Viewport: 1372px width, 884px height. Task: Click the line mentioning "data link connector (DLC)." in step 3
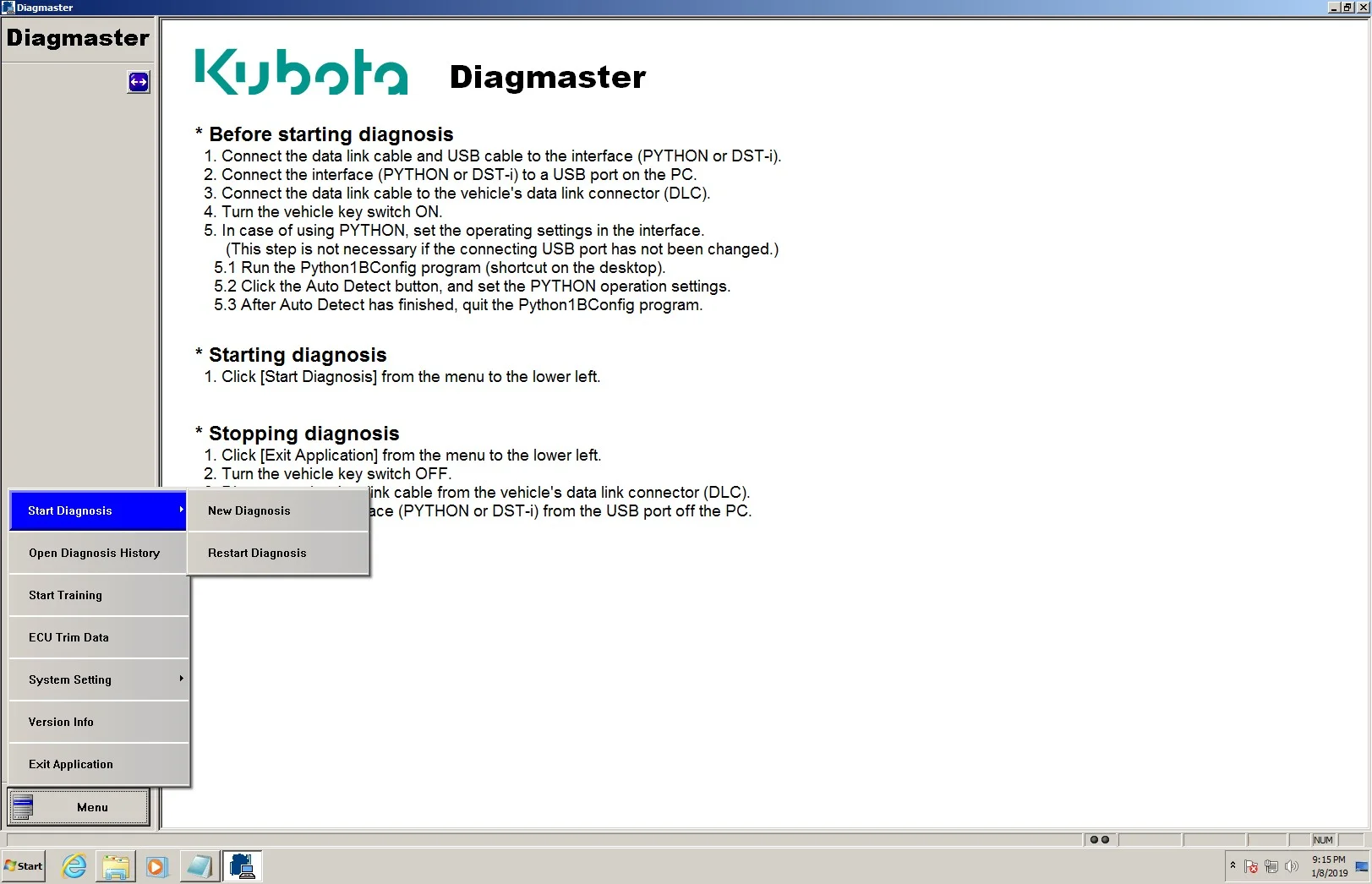click(x=457, y=194)
